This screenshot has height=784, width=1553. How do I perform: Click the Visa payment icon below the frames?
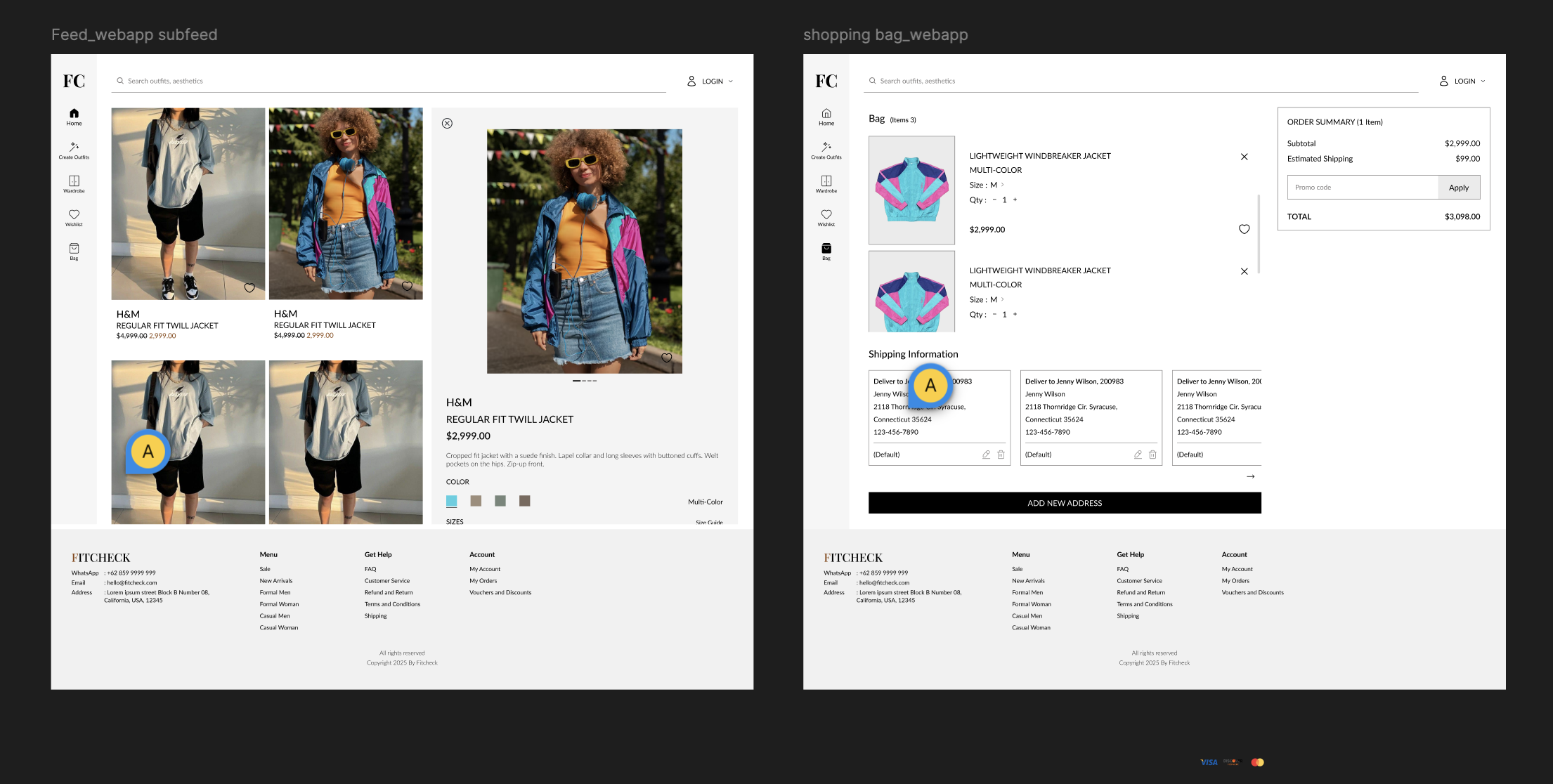tap(1209, 762)
